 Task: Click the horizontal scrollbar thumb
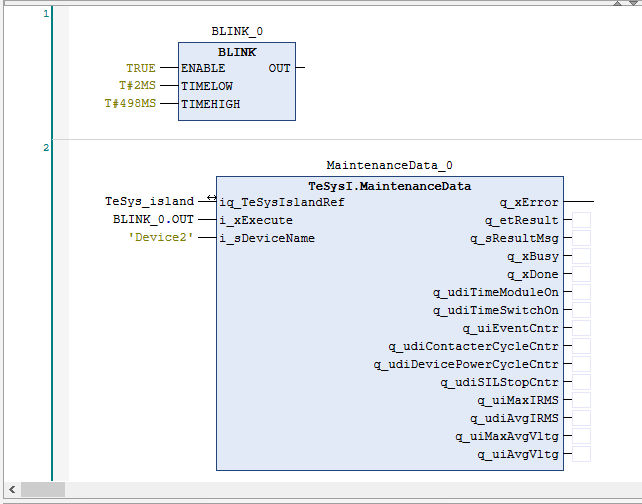(x=43, y=490)
